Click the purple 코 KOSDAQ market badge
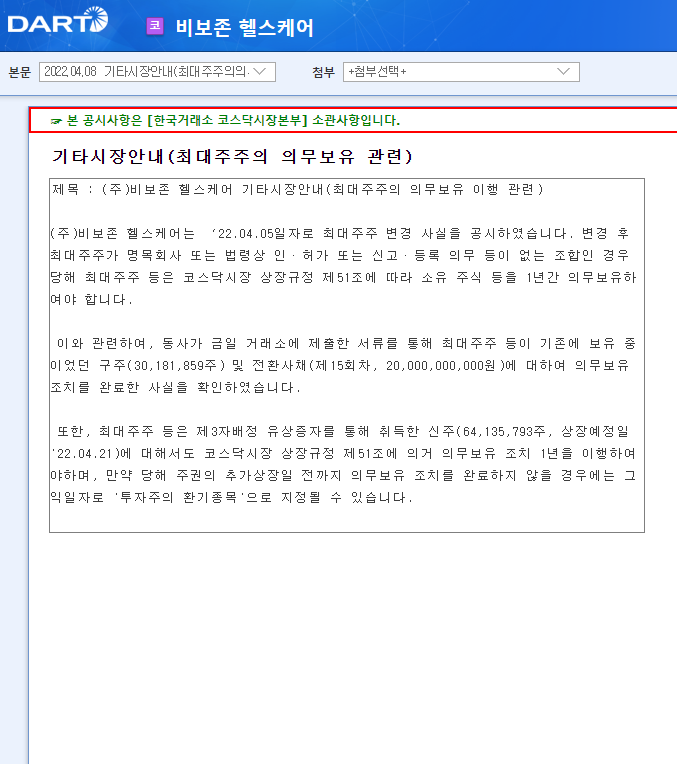This screenshot has height=764, width=677. 155,26
